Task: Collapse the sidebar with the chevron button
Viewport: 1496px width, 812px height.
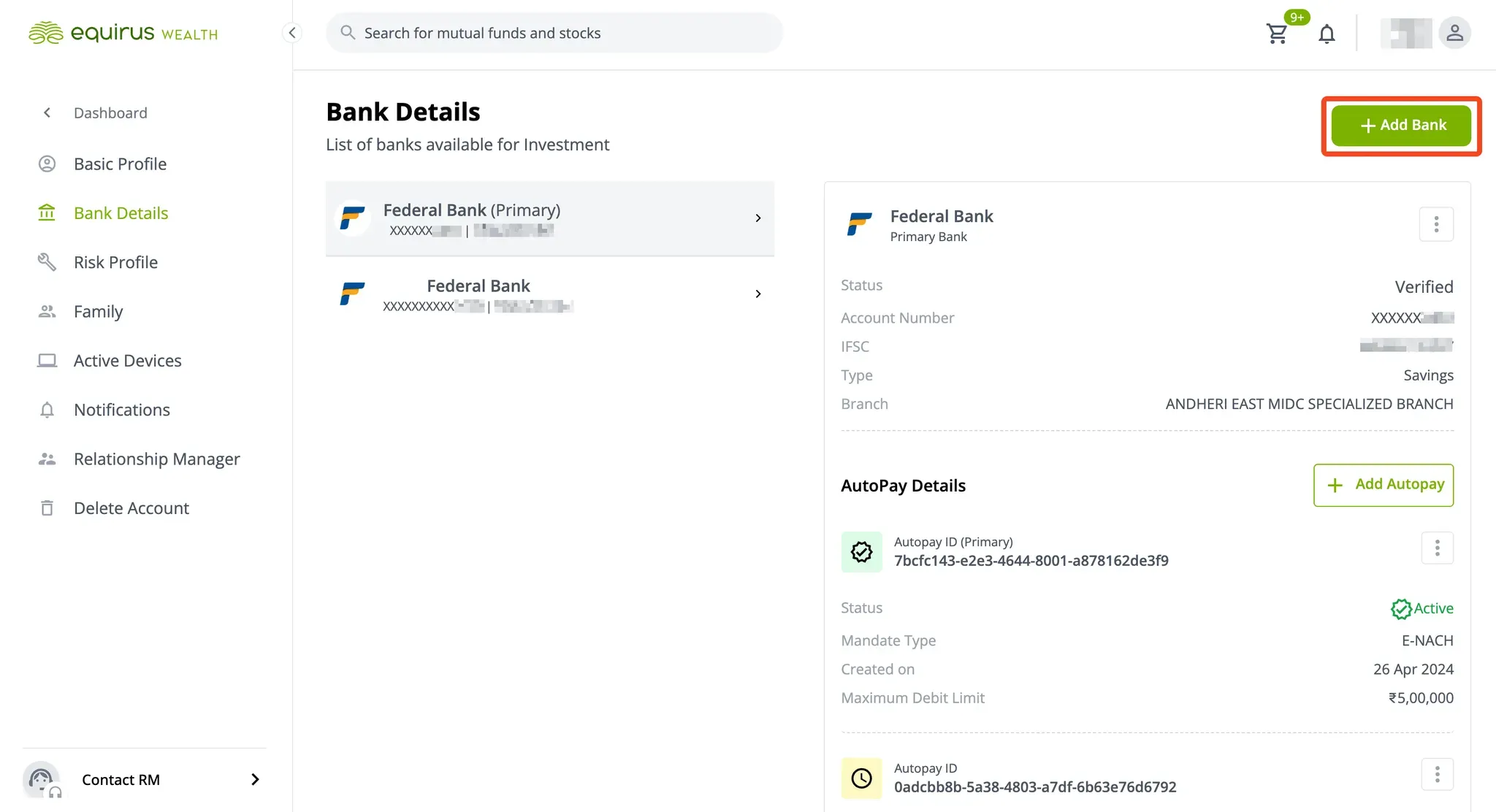Action: point(292,32)
